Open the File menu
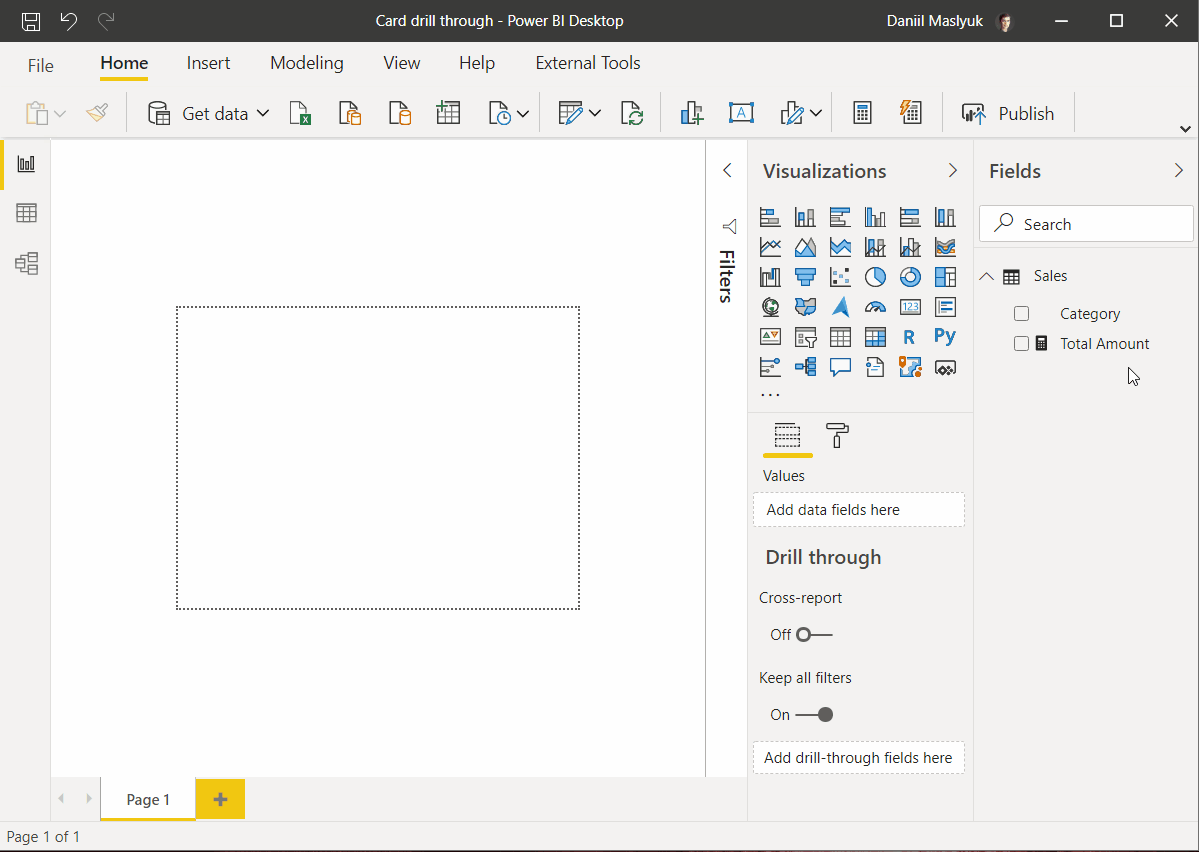The width and height of the screenshot is (1199, 852). pos(41,65)
